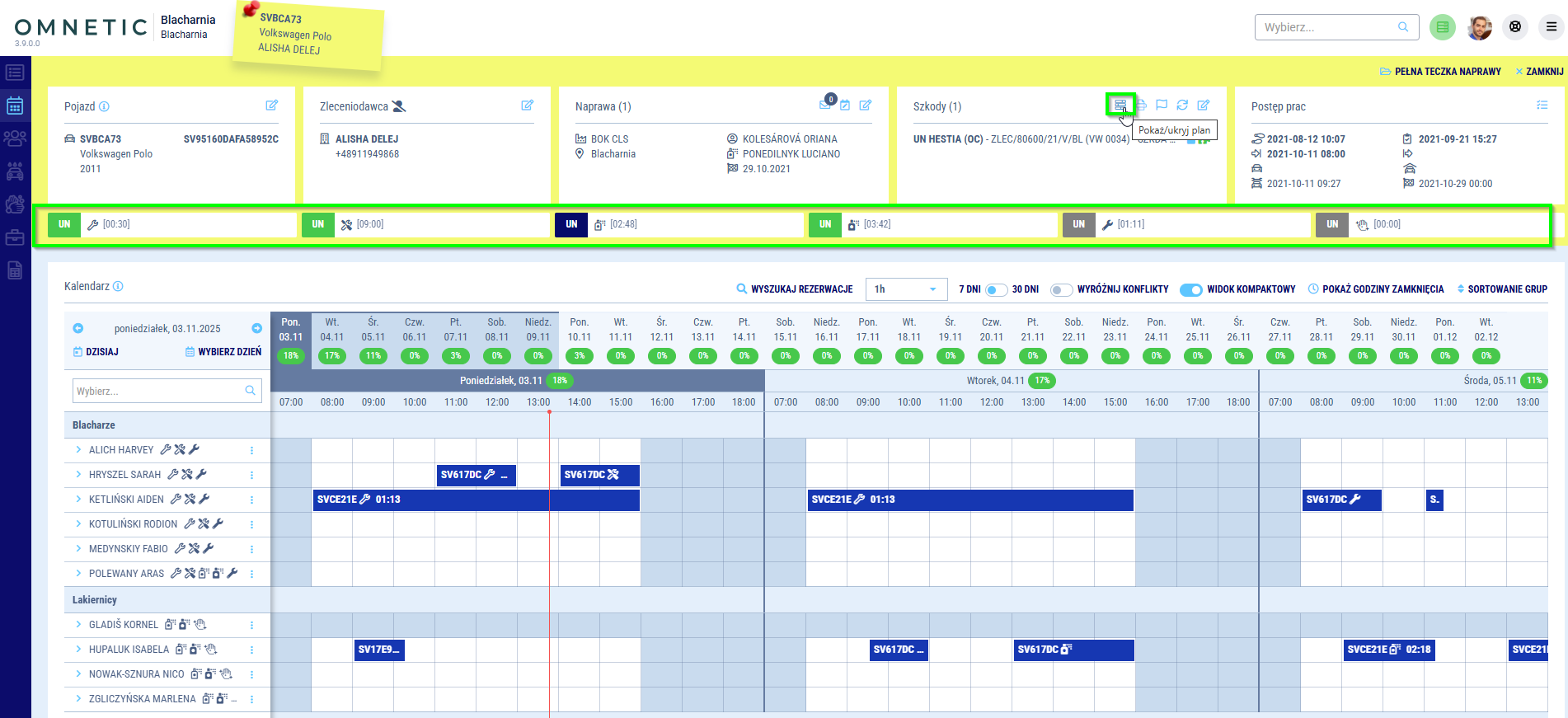Click the print icon in Szkody card
The image size is (1568, 718).
click(1141, 105)
